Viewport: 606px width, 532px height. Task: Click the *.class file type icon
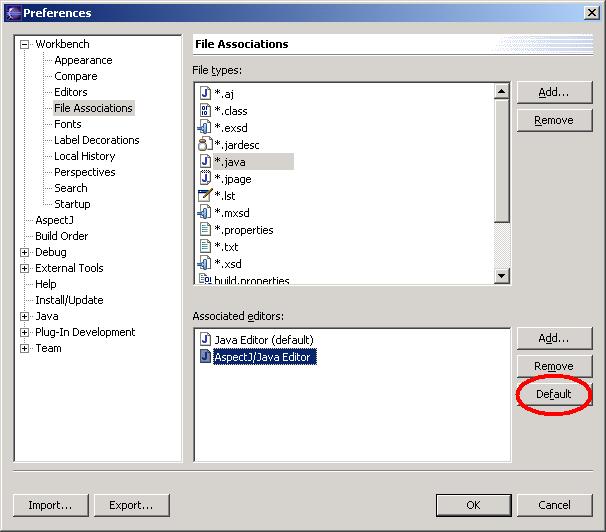(205, 110)
